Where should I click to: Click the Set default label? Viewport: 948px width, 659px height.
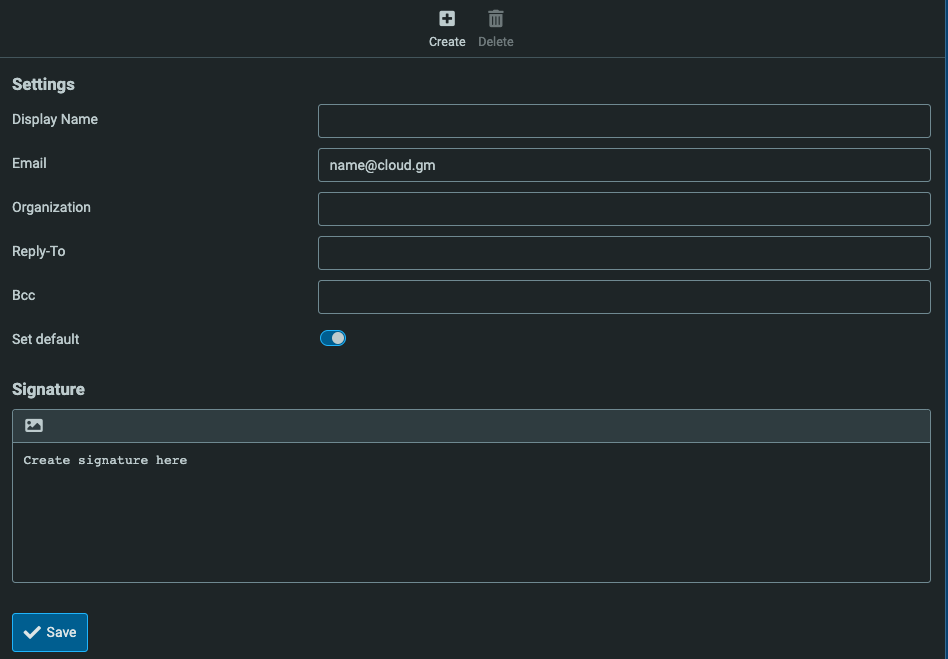click(x=46, y=339)
